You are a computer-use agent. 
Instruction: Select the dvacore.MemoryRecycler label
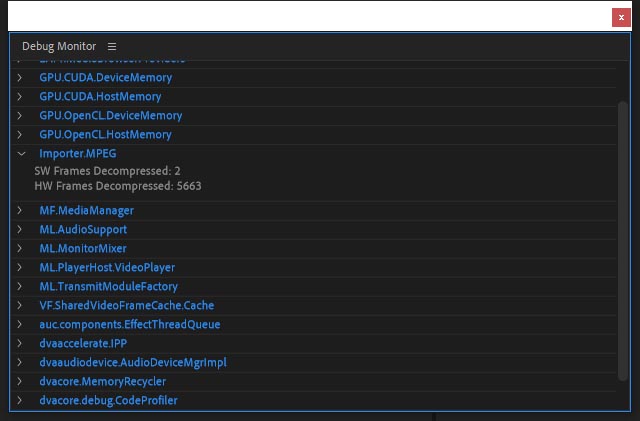(x=103, y=381)
